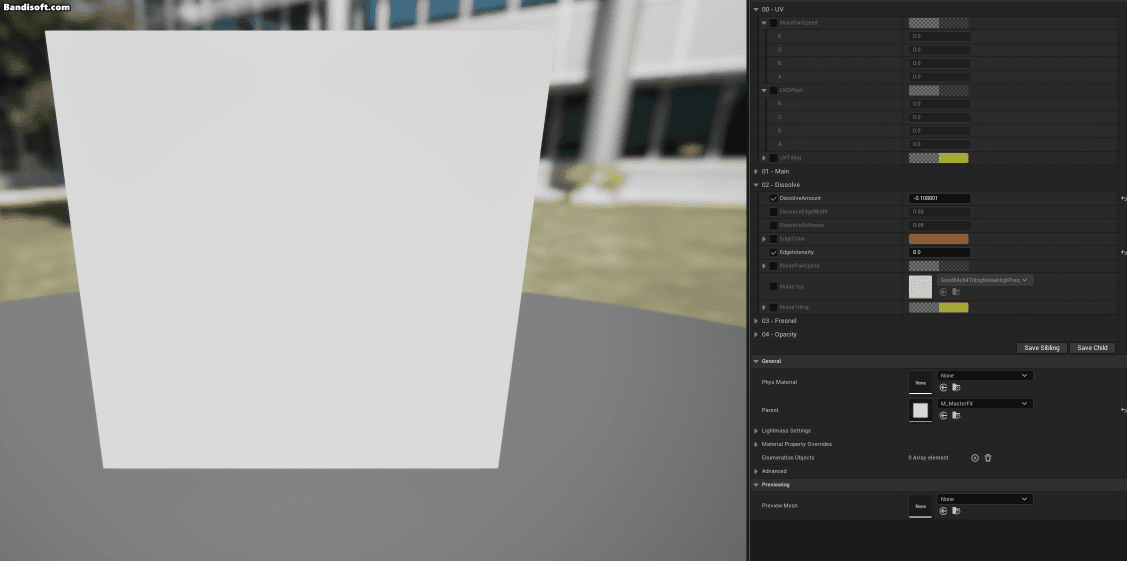Remove all Enumeration Objects array elements
This screenshot has height=561, width=1127.
[988, 458]
